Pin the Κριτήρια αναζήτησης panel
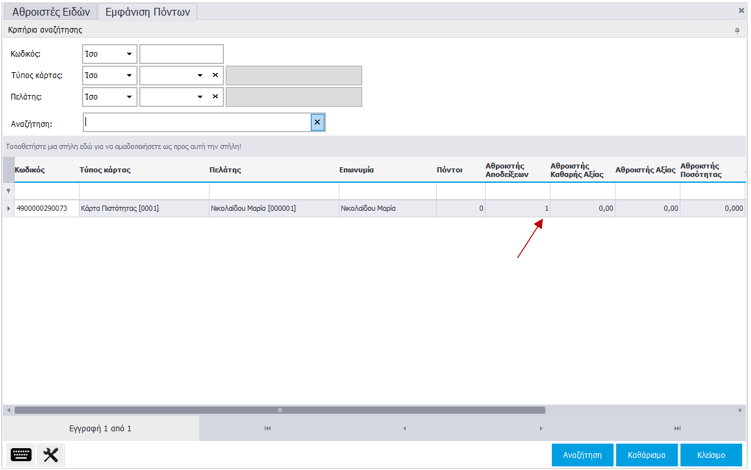751x470 pixels. click(x=737, y=31)
